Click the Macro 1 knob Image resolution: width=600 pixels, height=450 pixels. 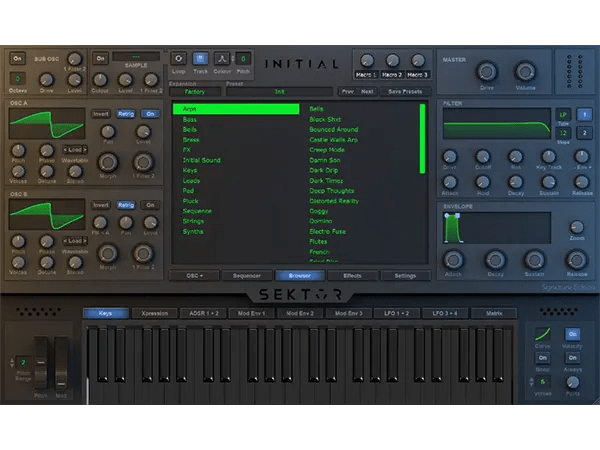(367, 60)
